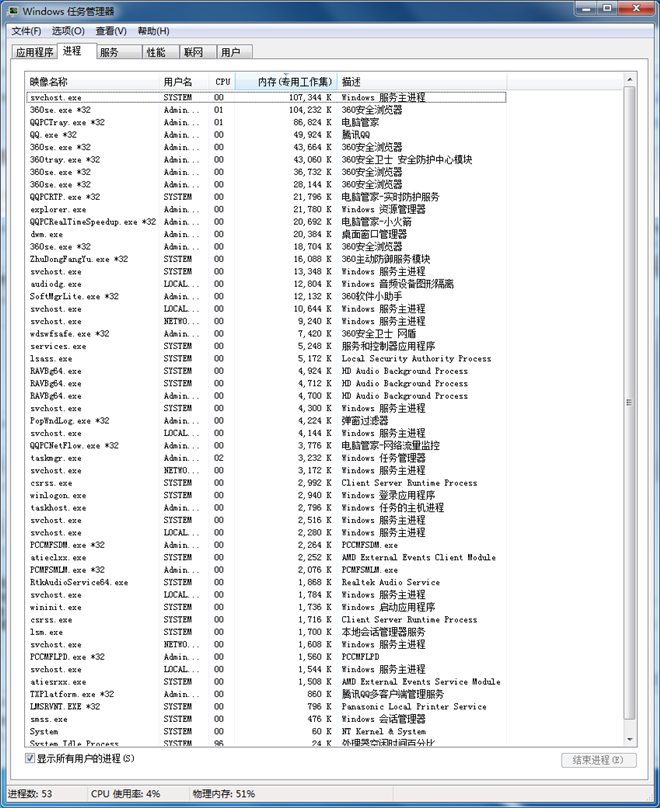Open the 查看(V) menu
The image size is (660, 808).
point(111,31)
